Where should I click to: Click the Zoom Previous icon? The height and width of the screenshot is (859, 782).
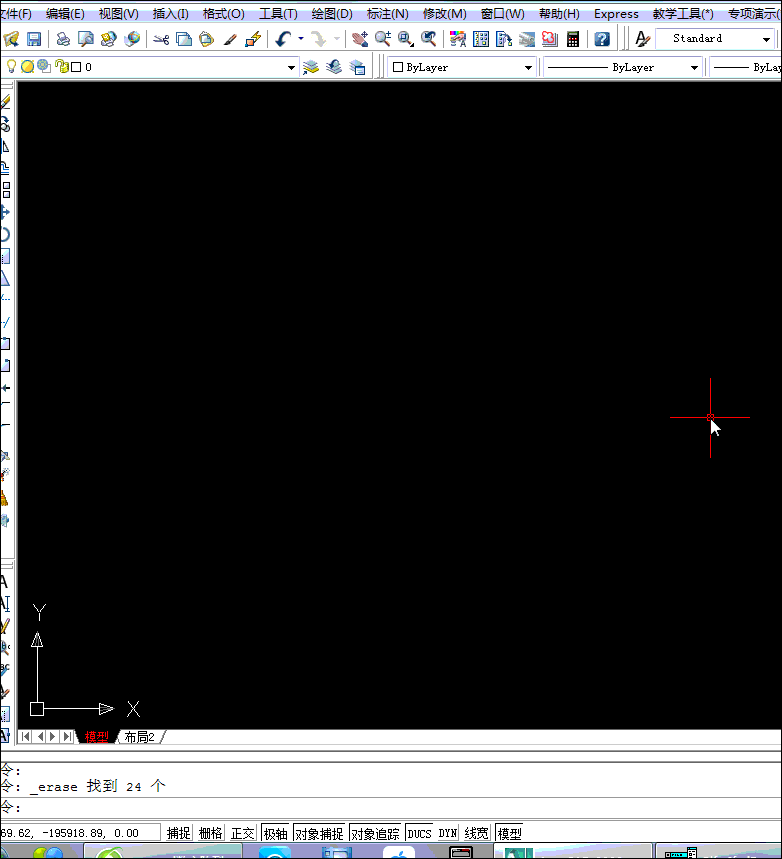tap(428, 39)
